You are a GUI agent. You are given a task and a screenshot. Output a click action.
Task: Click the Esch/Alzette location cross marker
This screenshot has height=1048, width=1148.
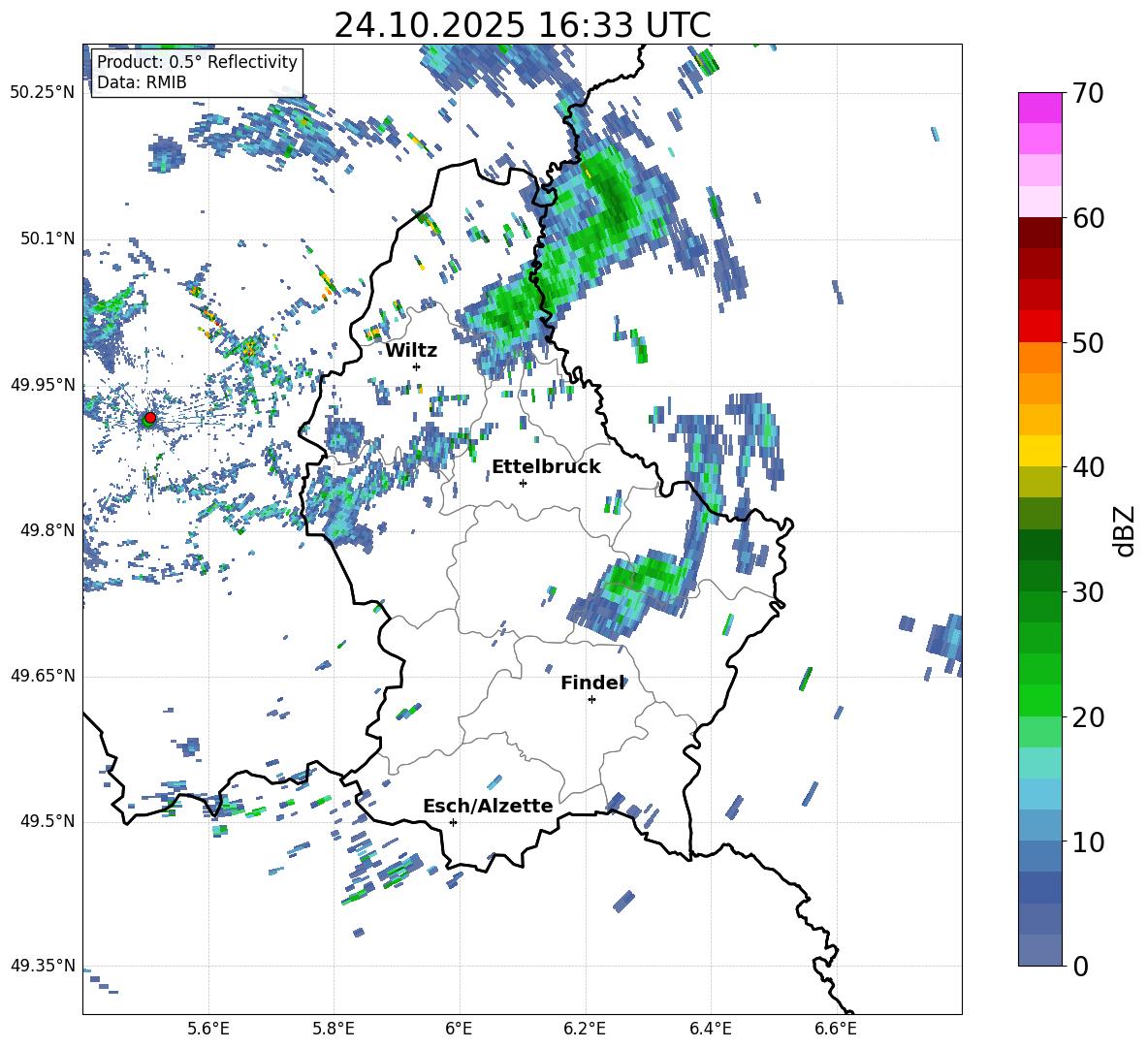(x=453, y=822)
